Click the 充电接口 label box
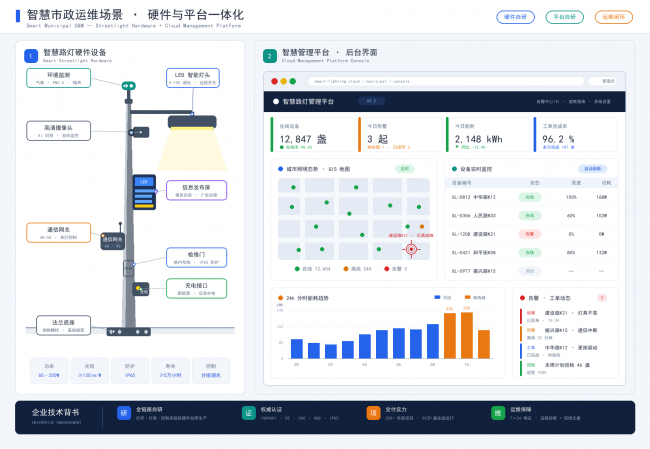Viewport: 650px width, 449px height. (x=196, y=288)
